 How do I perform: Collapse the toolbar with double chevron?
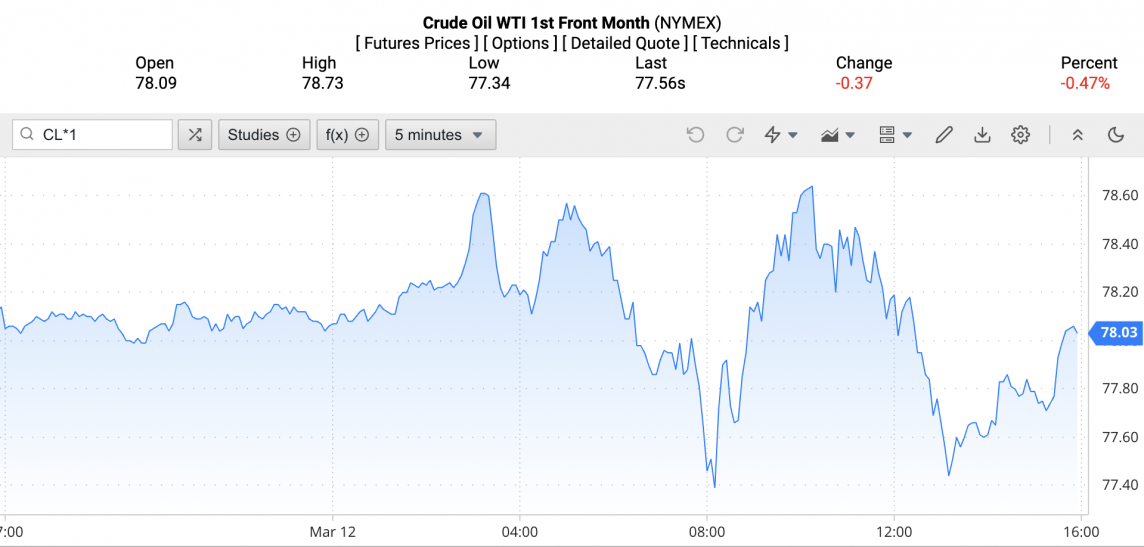tap(1078, 135)
